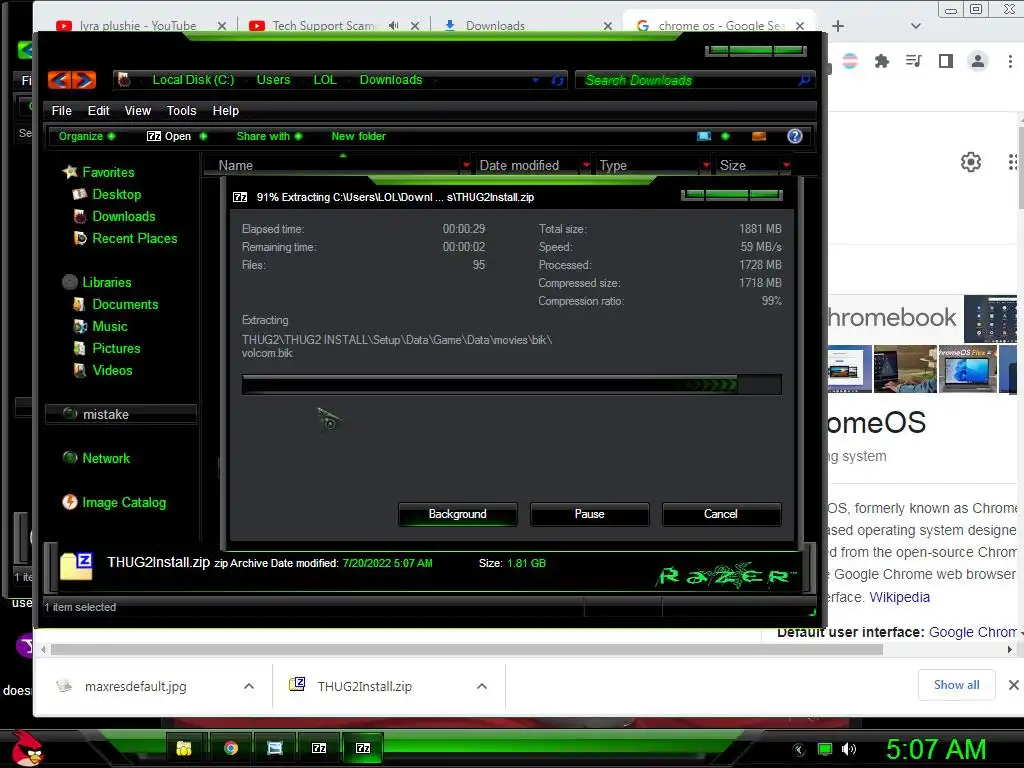Screen dimensions: 1024x768
Task: Open the Wikipedia link
Action: (899, 597)
